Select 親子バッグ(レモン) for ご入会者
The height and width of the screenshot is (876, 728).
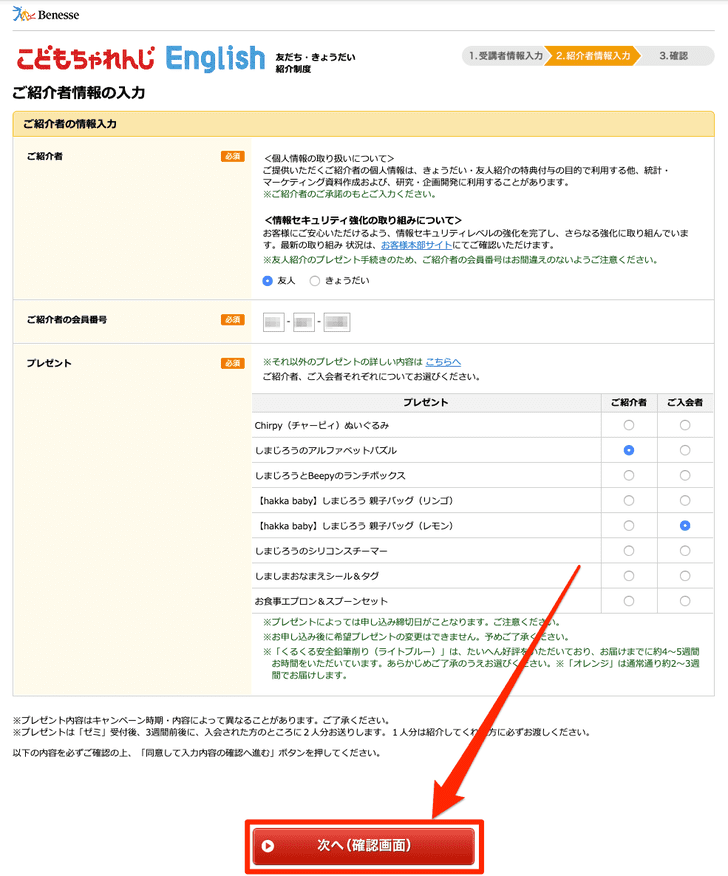click(685, 526)
